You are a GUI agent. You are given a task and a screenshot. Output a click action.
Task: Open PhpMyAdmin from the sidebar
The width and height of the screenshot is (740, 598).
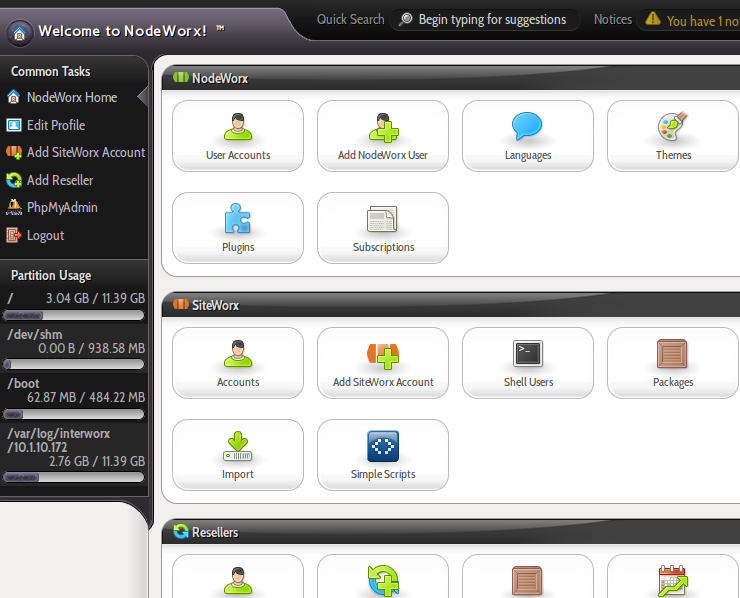[62, 207]
